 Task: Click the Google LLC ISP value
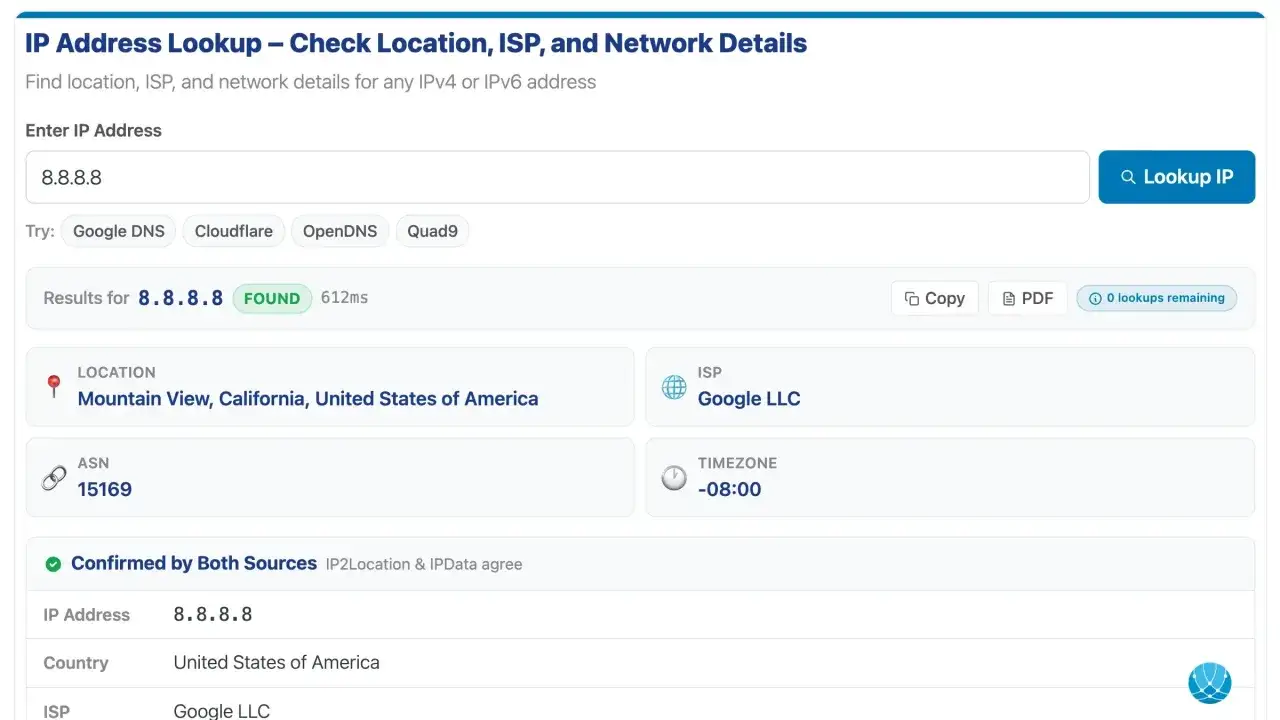(749, 399)
